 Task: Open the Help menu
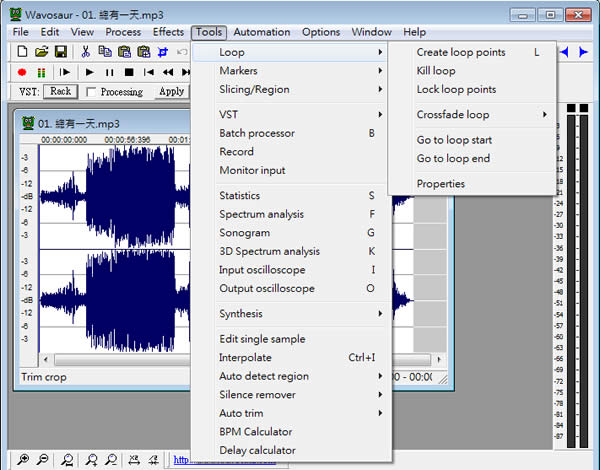pyautogui.click(x=414, y=32)
